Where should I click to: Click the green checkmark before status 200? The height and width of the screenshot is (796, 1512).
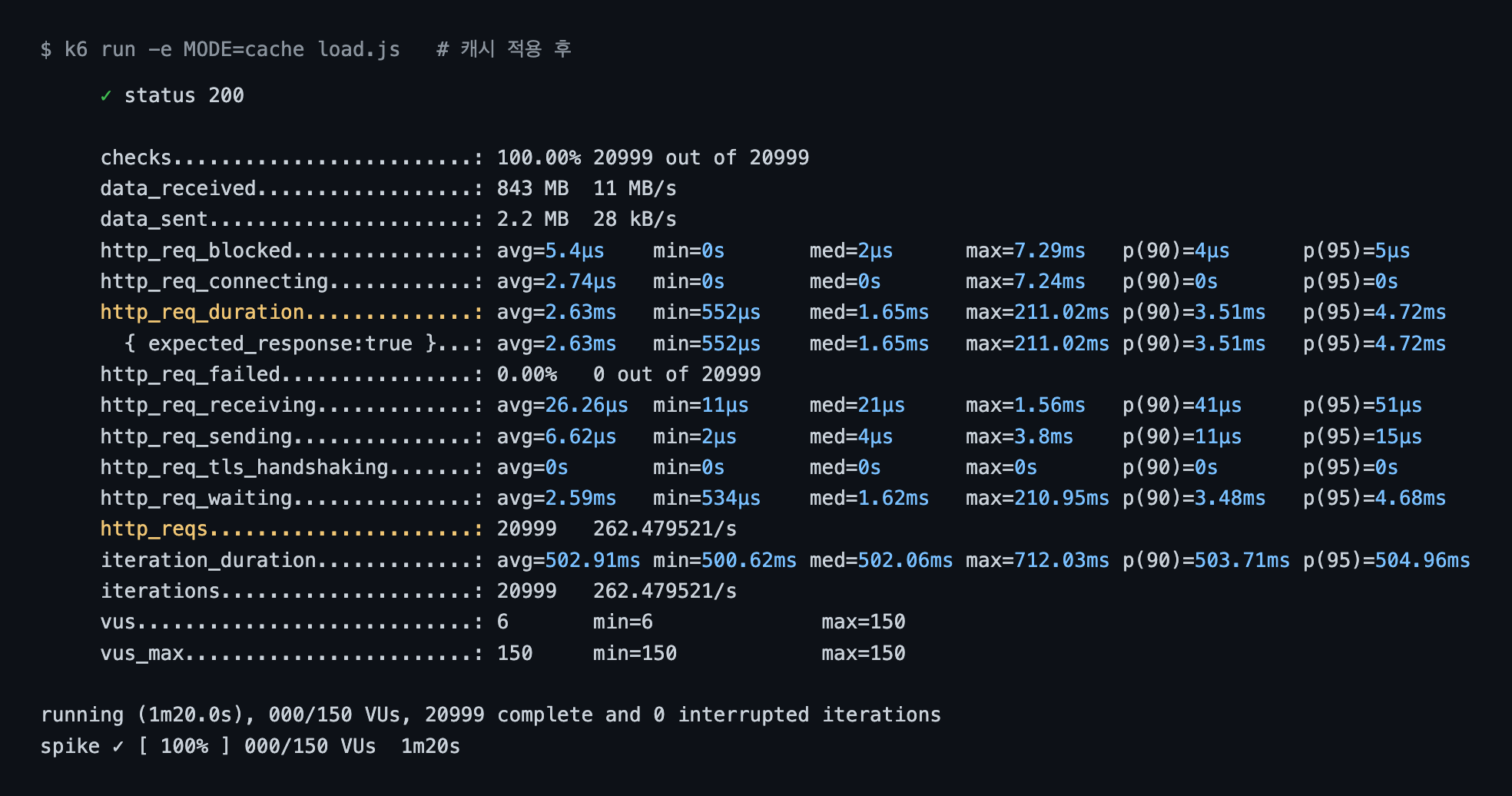point(106,96)
